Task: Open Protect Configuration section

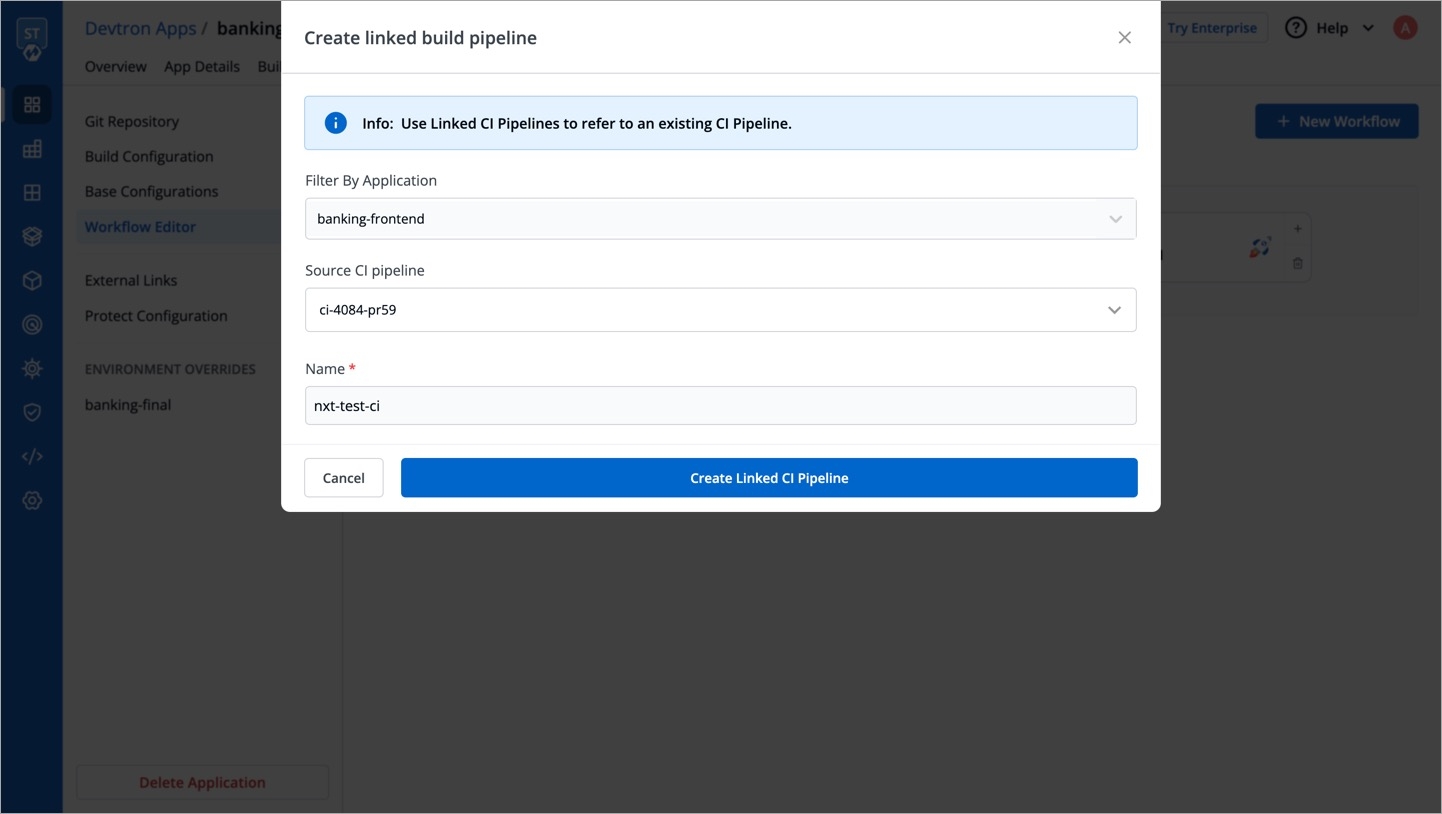Action: (156, 316)
